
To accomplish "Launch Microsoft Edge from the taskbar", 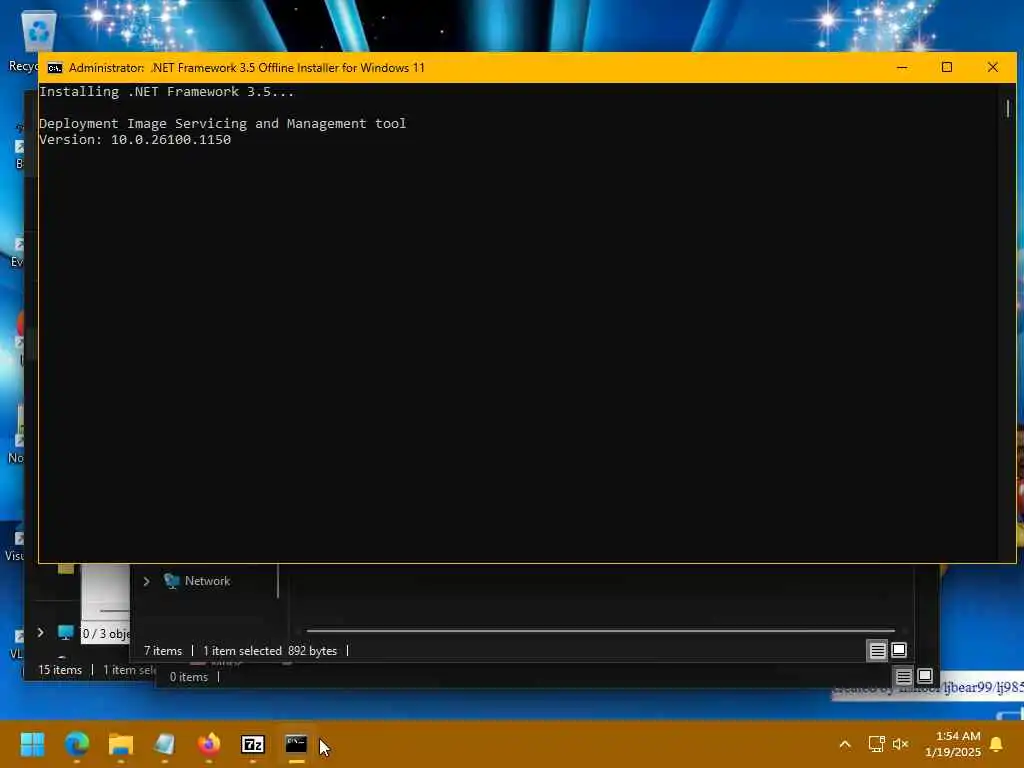I will [76, 744].
